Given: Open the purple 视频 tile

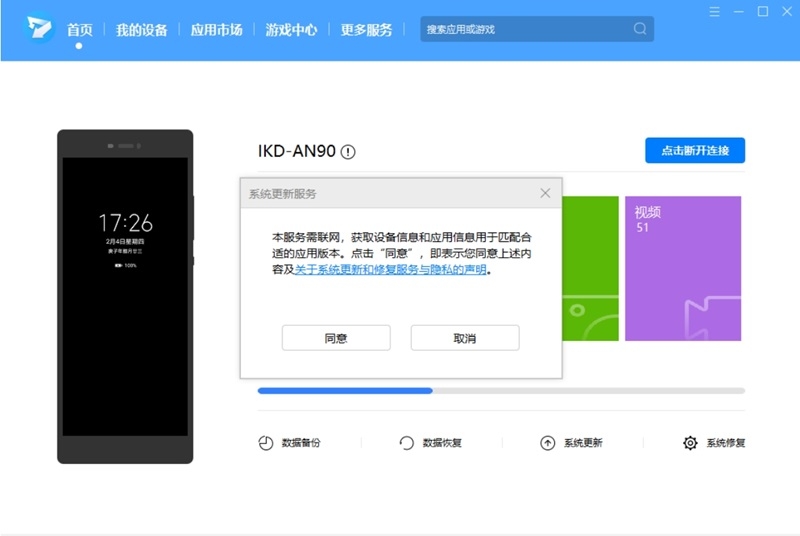Looking at the screenshot, I should pos(683,268).
